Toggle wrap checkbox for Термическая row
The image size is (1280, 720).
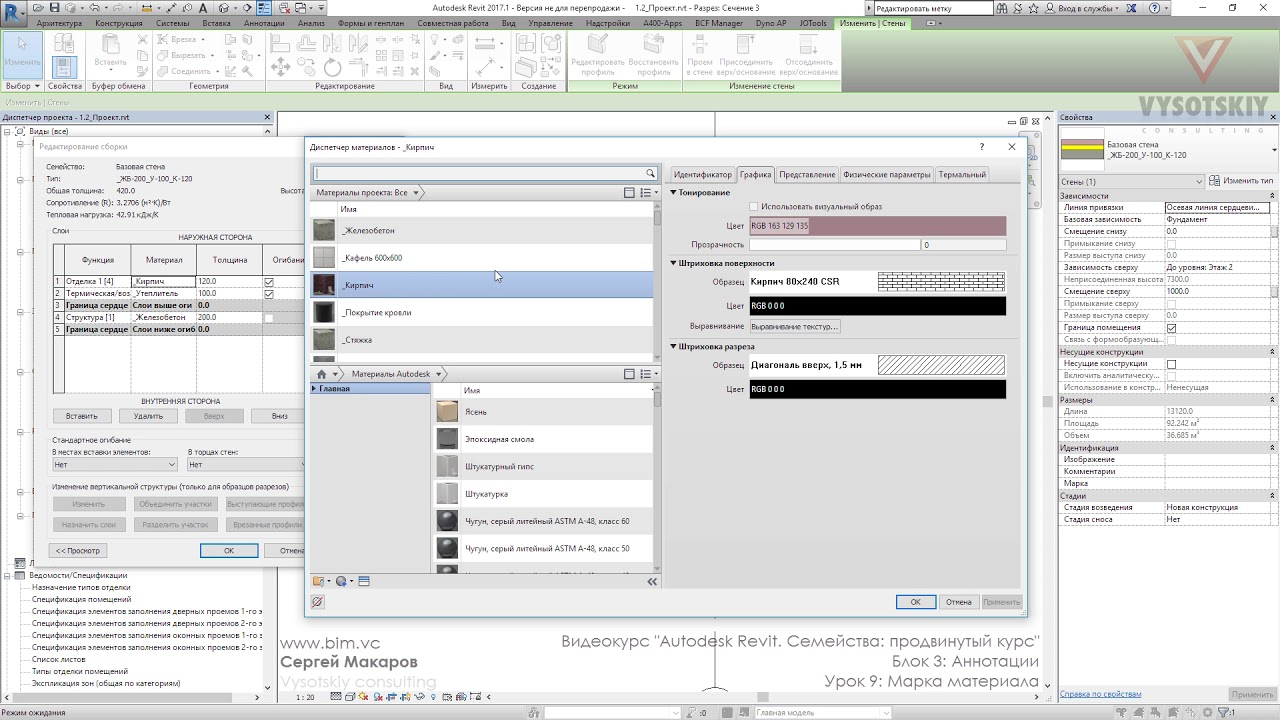[x=268, y=294]
